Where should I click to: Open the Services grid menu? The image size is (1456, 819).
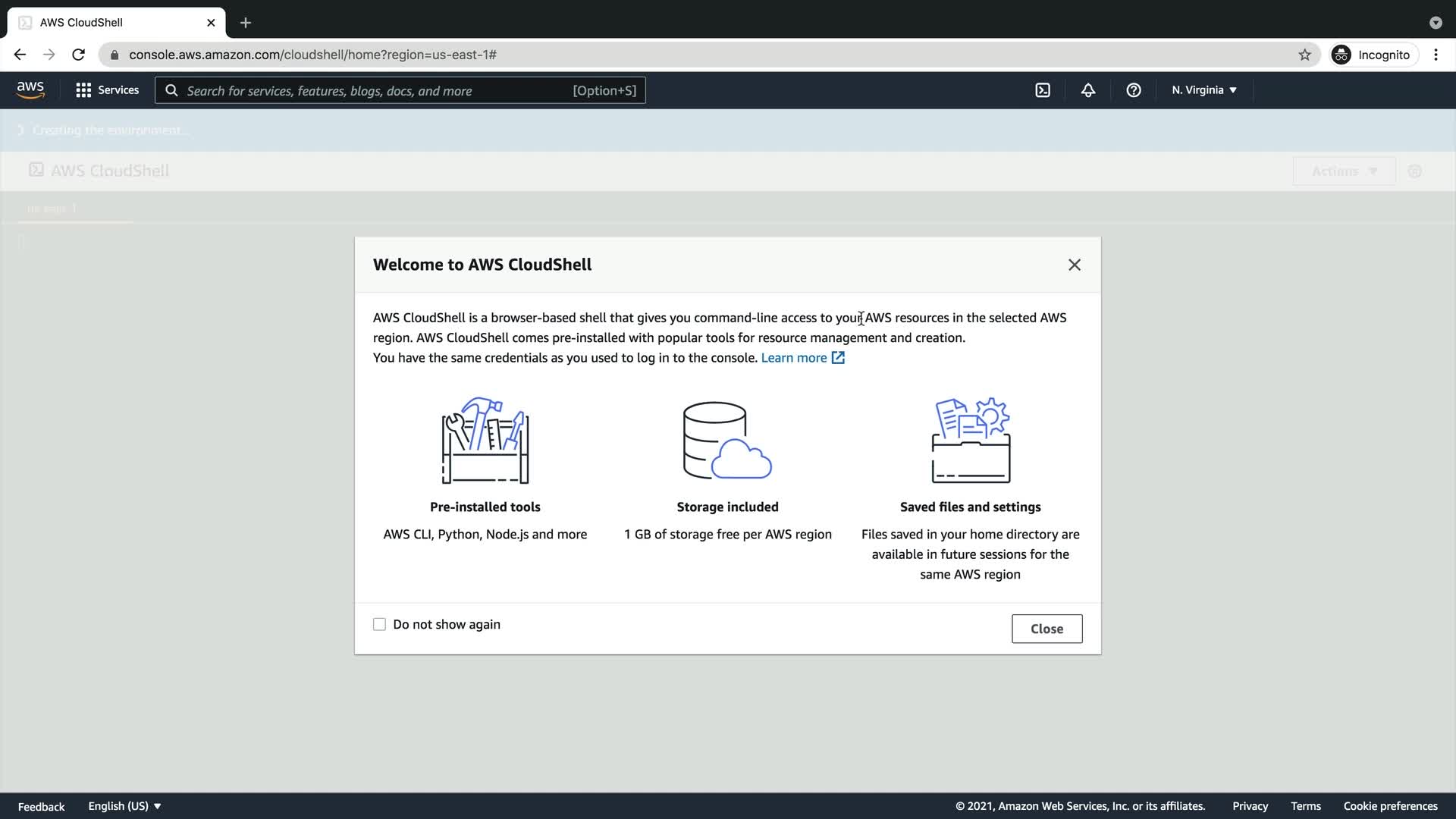pyautogui.click(x=107, y=90)
